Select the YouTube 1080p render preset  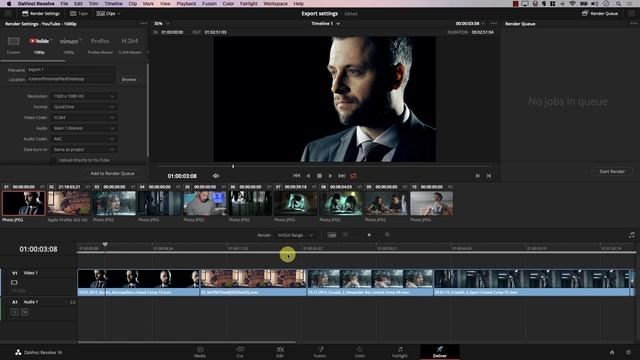point(39,45)
